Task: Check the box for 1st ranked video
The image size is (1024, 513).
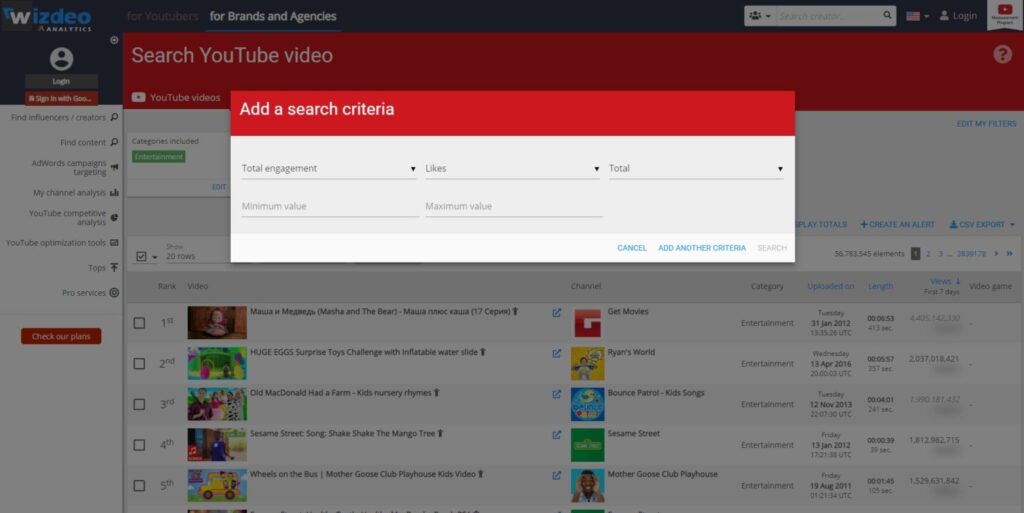Action: 140,323
